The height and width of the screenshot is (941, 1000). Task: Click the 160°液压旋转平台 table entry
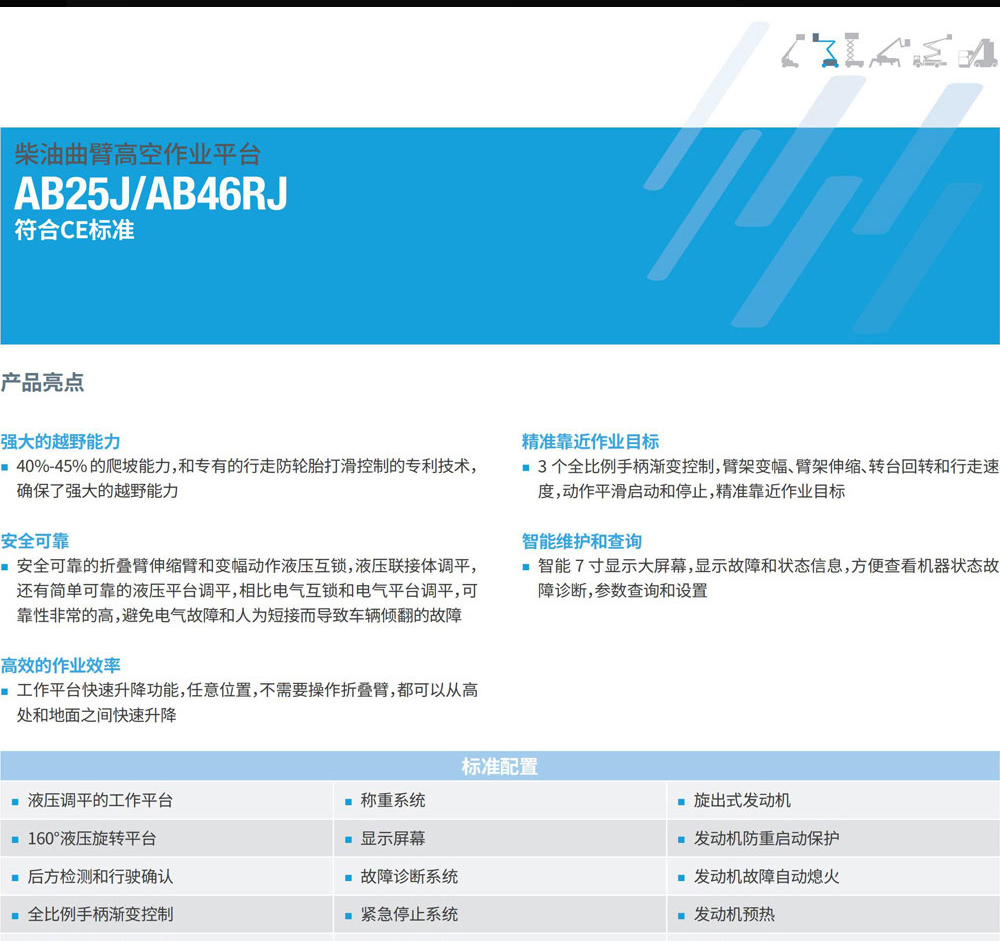click(92, 838)
